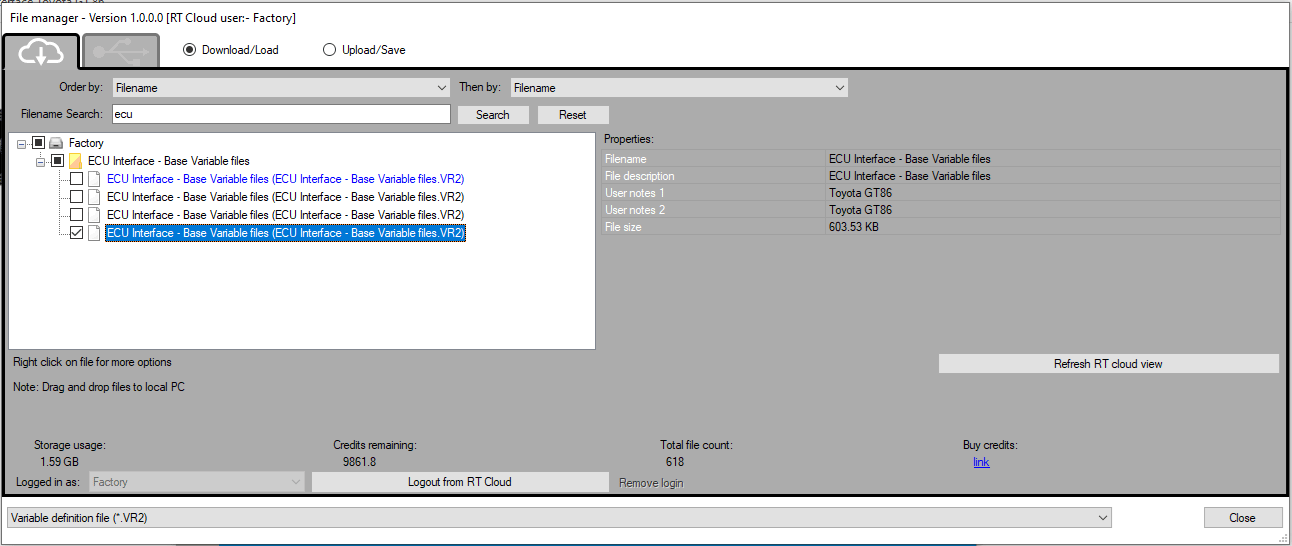Select the Download/Load radio button
Image resolution: width=1292 pixels, height=546 pixels.
point(190,50)
